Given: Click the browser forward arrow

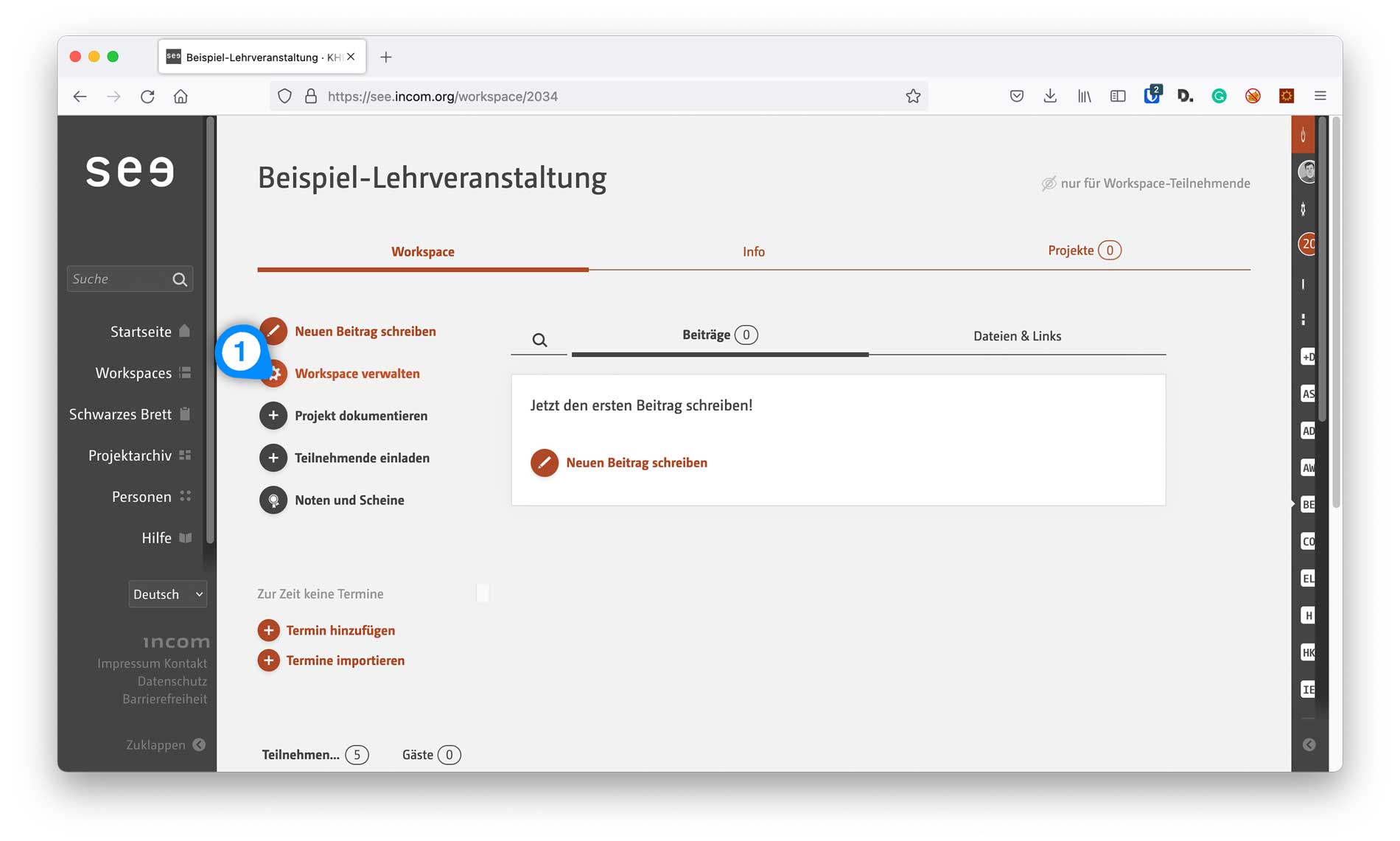Looking at the screenshot, I should (x=113, y=97).
